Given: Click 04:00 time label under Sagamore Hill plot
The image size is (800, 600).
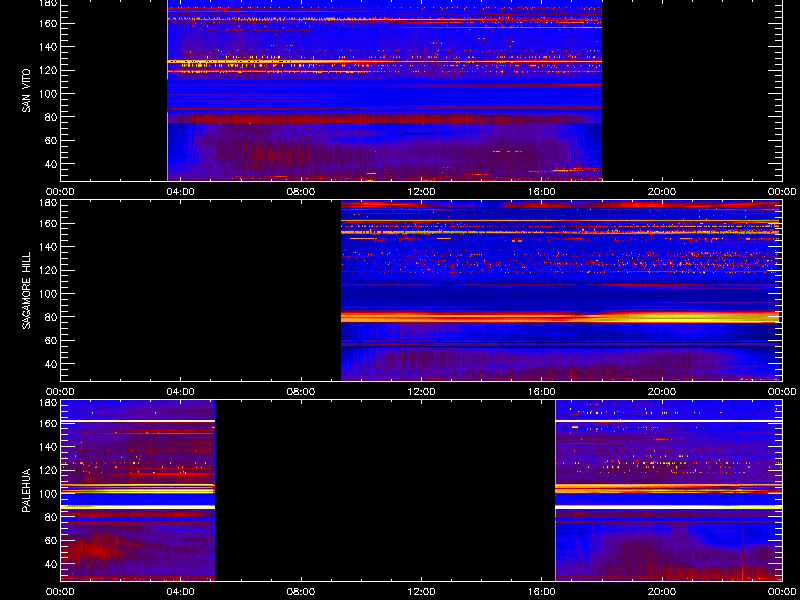Looking at the screenshot, I should 181,392.
